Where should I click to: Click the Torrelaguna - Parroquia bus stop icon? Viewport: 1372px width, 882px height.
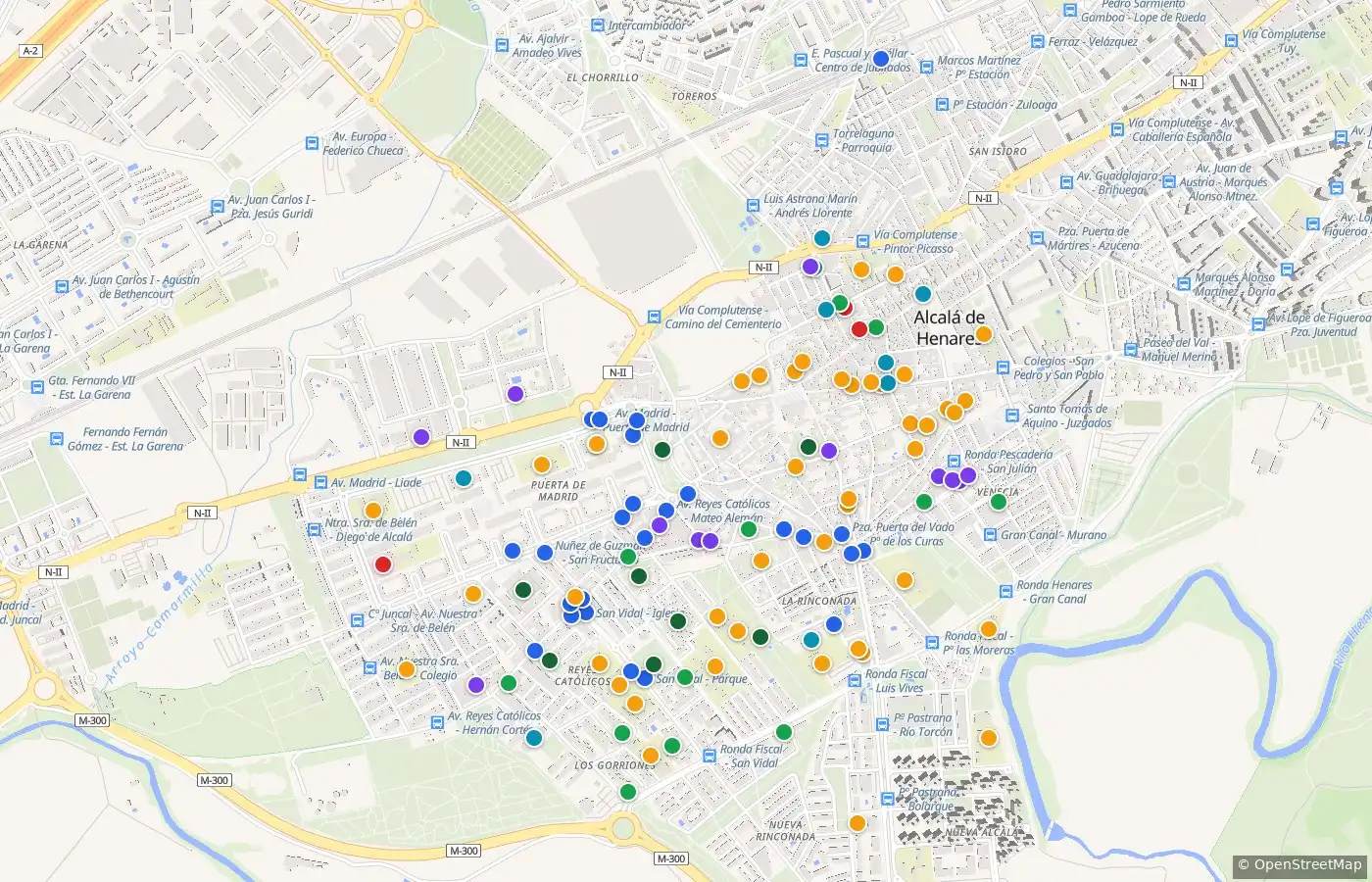click(821, 140)
